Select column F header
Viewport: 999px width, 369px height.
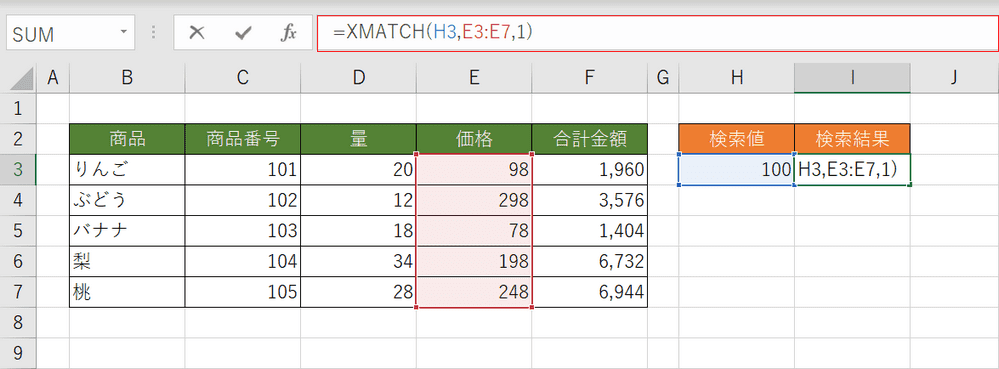click(x=590, y=78)
